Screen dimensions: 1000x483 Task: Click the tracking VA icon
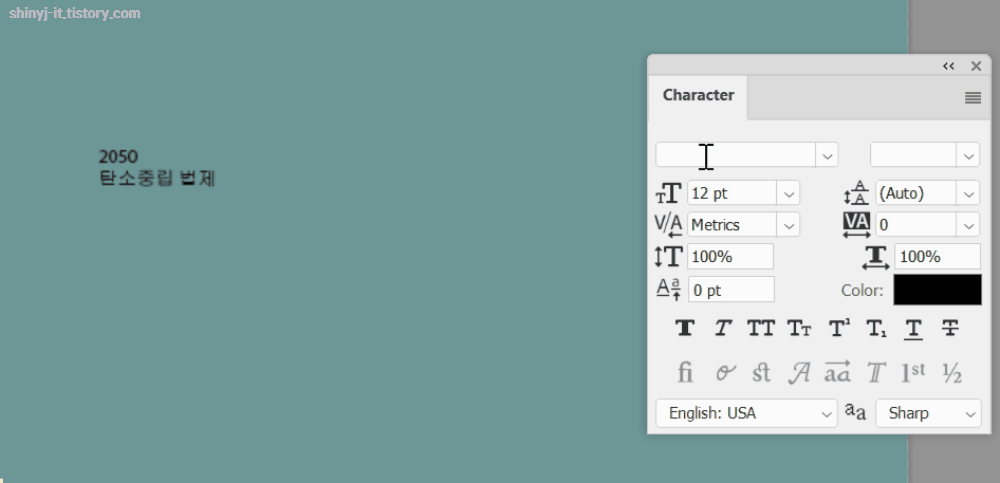[x=857, y=225]
